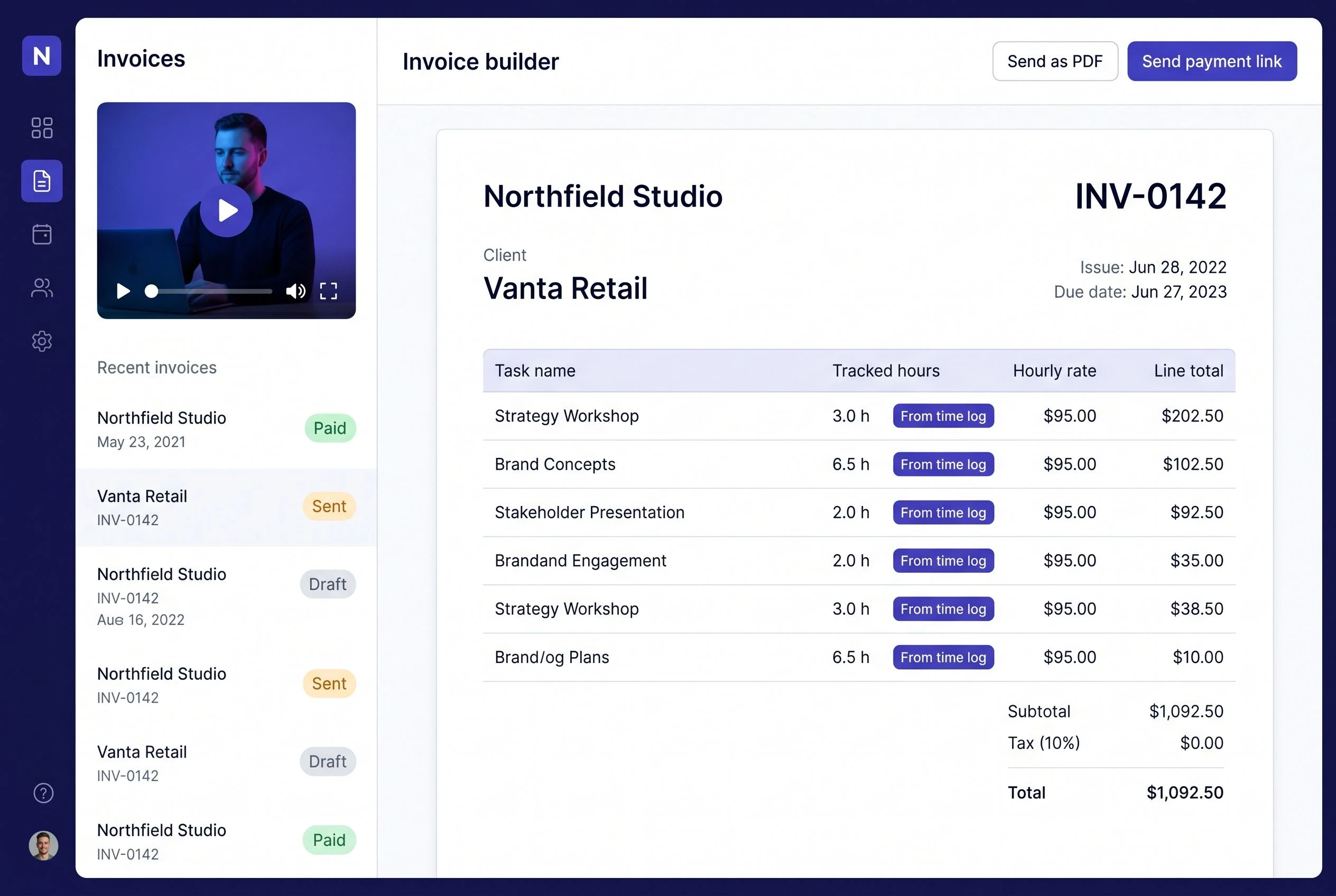Click the $35.00 line total
This screenshot has width=1336, height=896.
pos(1196,561)
